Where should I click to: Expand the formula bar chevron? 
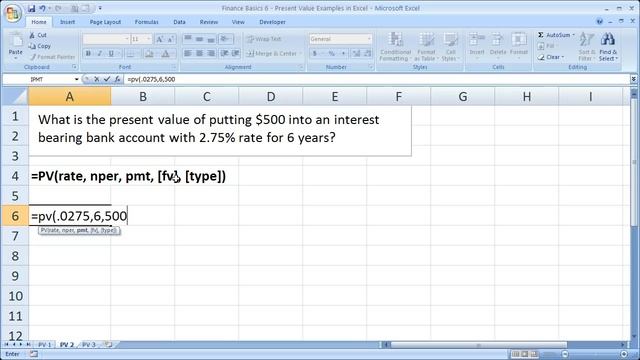(633, 79)
